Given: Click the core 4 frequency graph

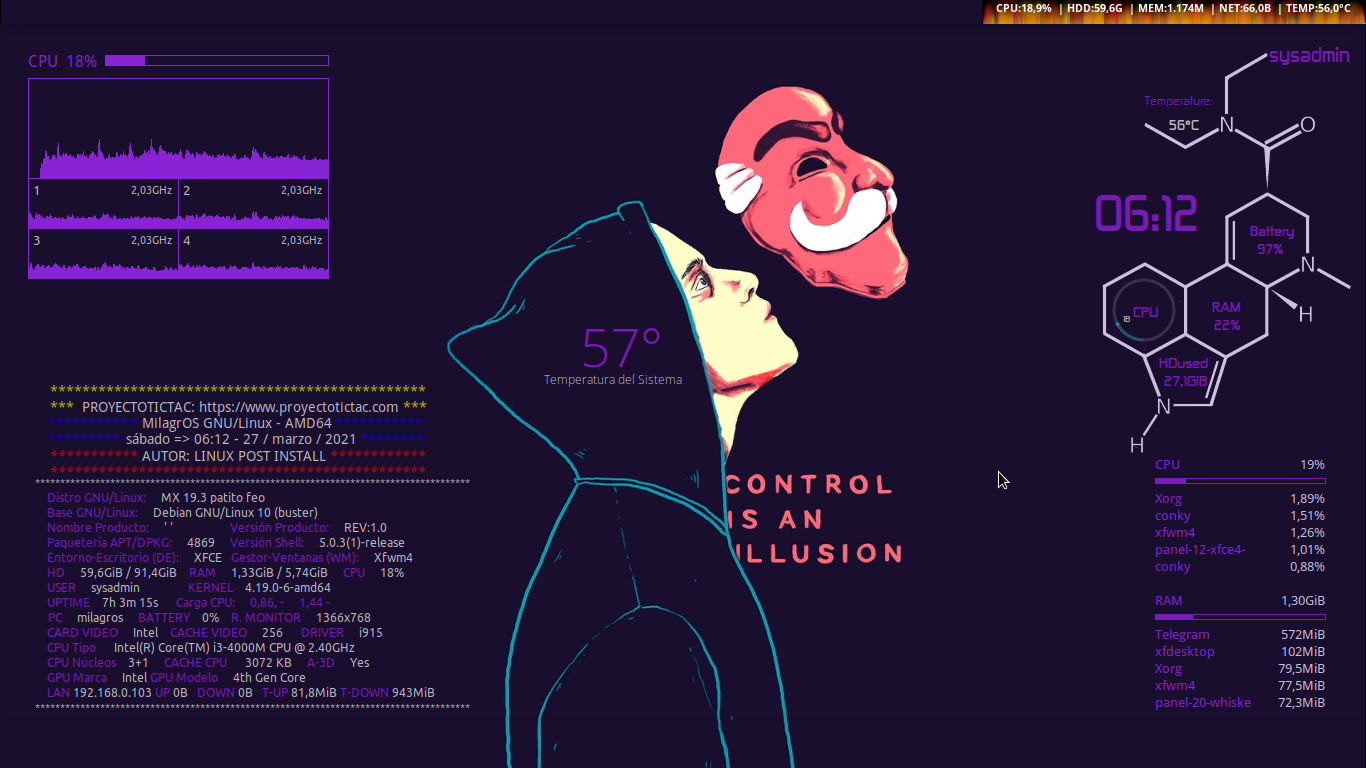Looking at the screenshot, I should click(254, 256).
